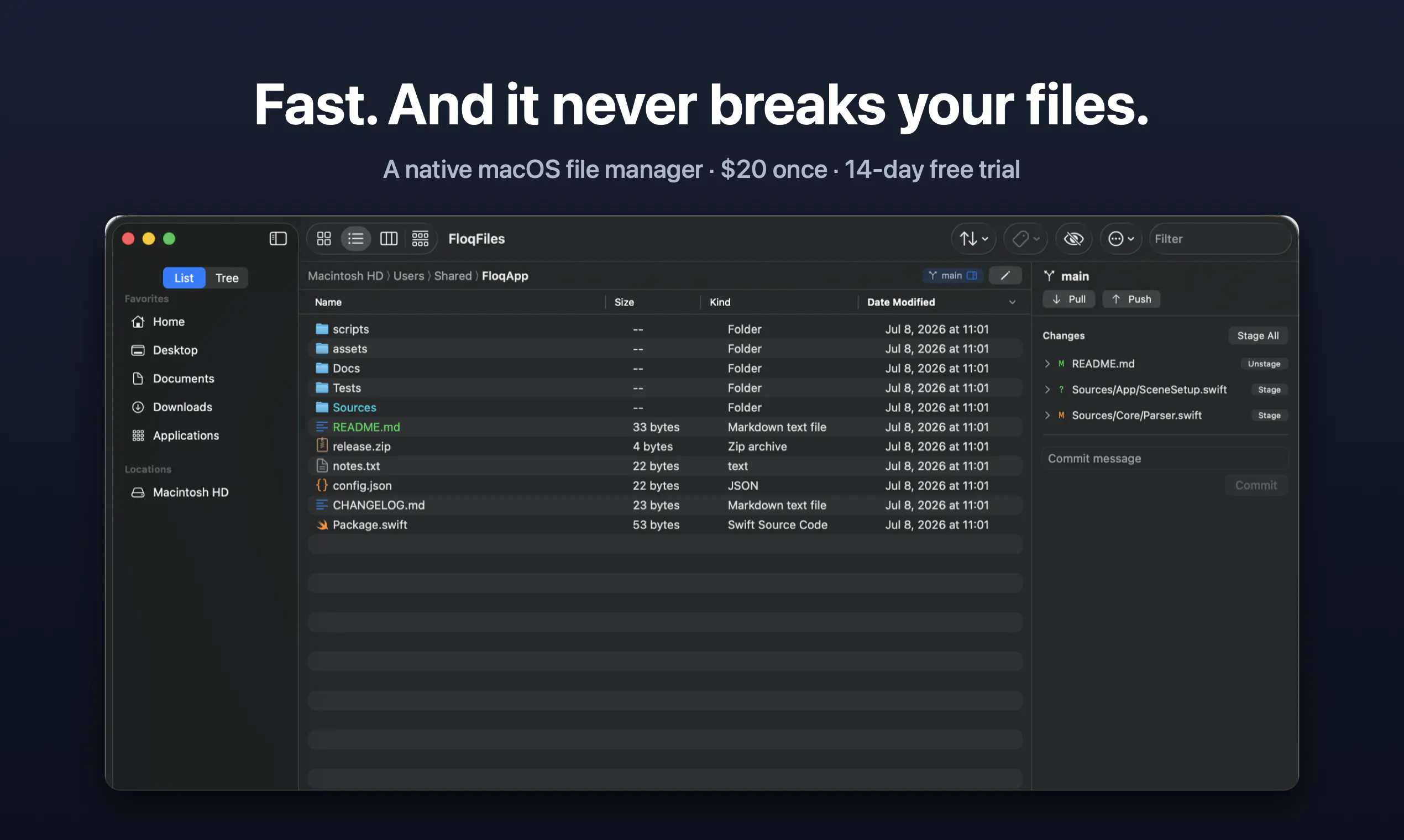
Task: Switch to column view mode
Action: (389, 239)
